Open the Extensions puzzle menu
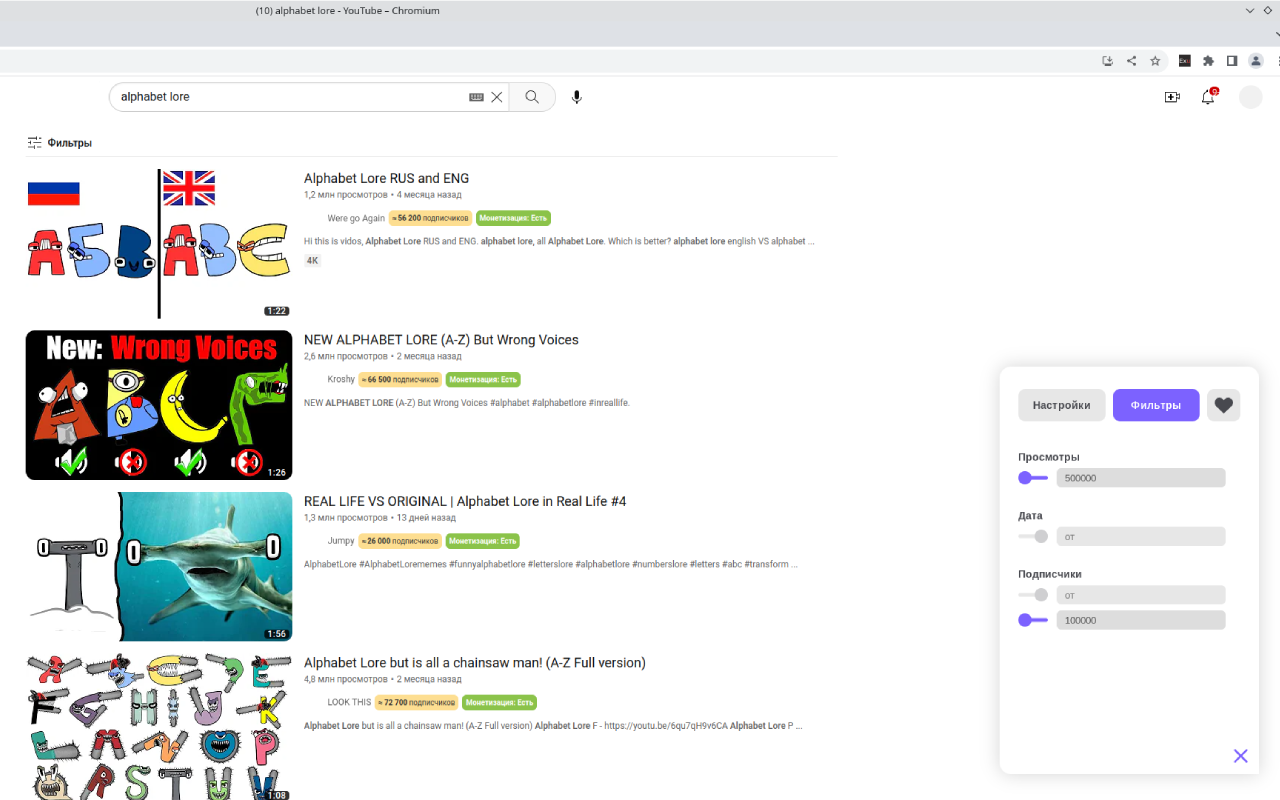This screenshot has width=1280, height=800. pos(1208,61)
